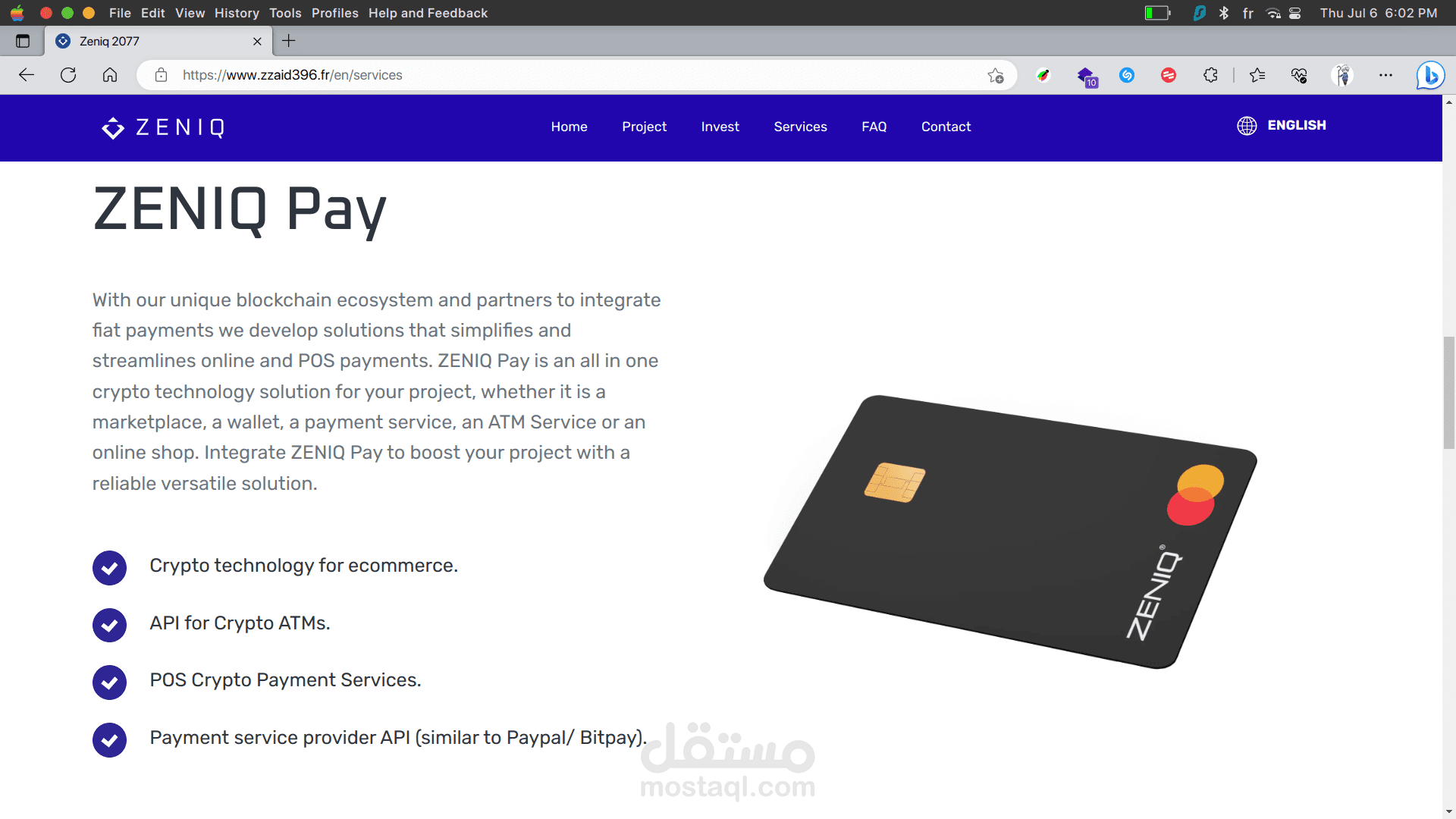Screen dimensions: 1456x819
Task: Click the ZENIQ logo in the header
Action: (163, 127)
